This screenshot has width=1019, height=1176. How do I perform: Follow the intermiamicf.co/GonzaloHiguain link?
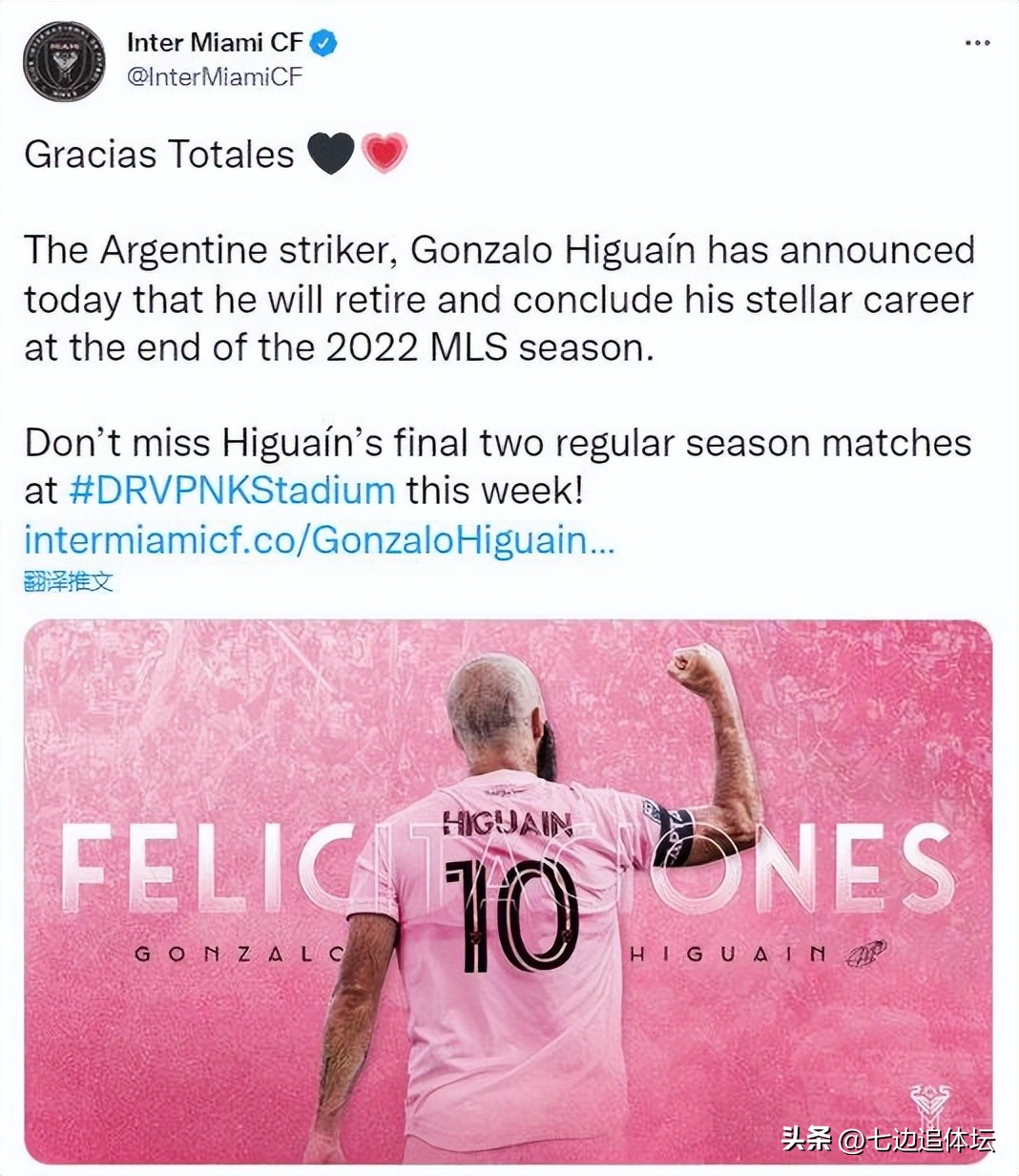(320, 540)
